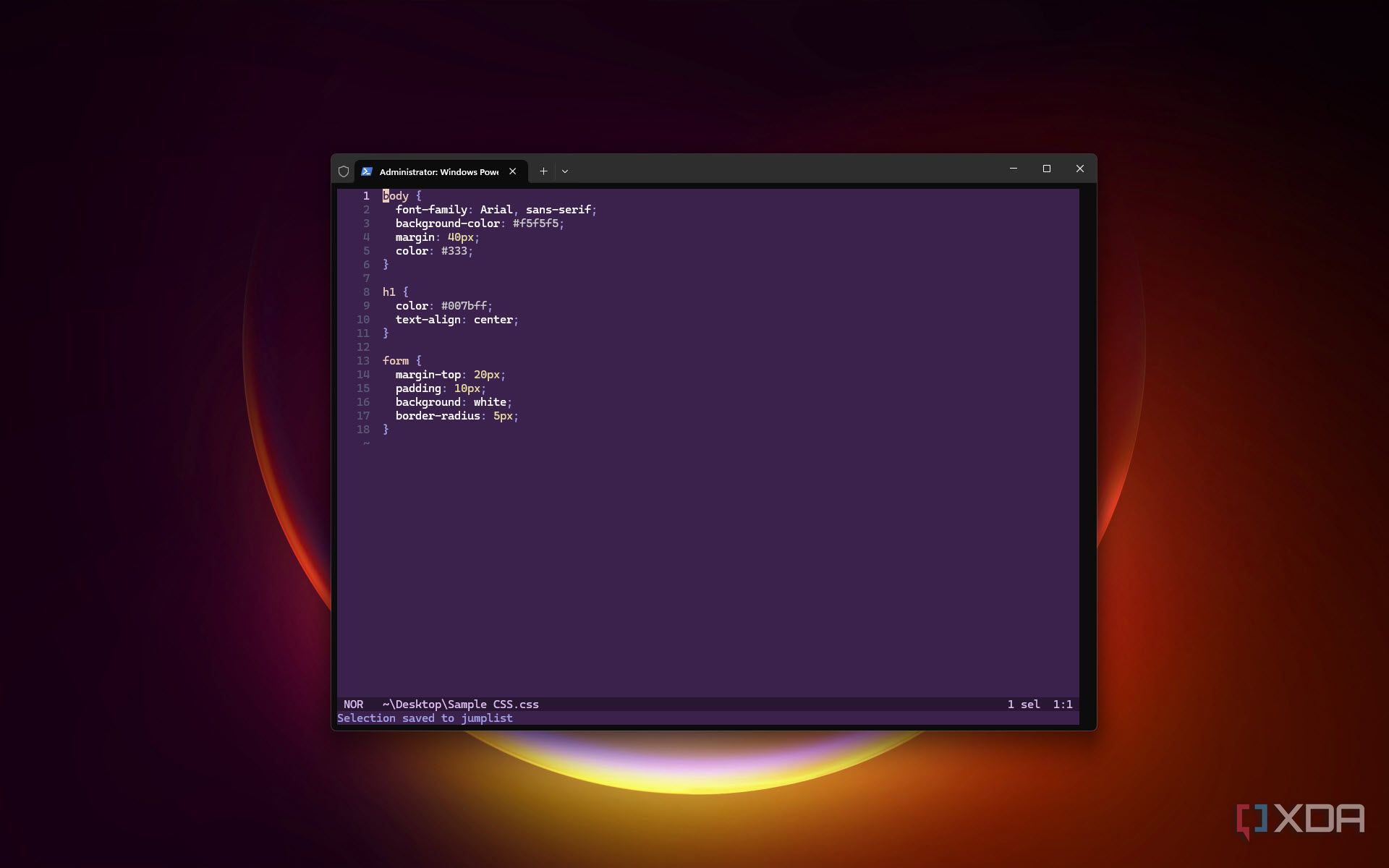Click the administrator shield icon in title bar

(344, 171)
